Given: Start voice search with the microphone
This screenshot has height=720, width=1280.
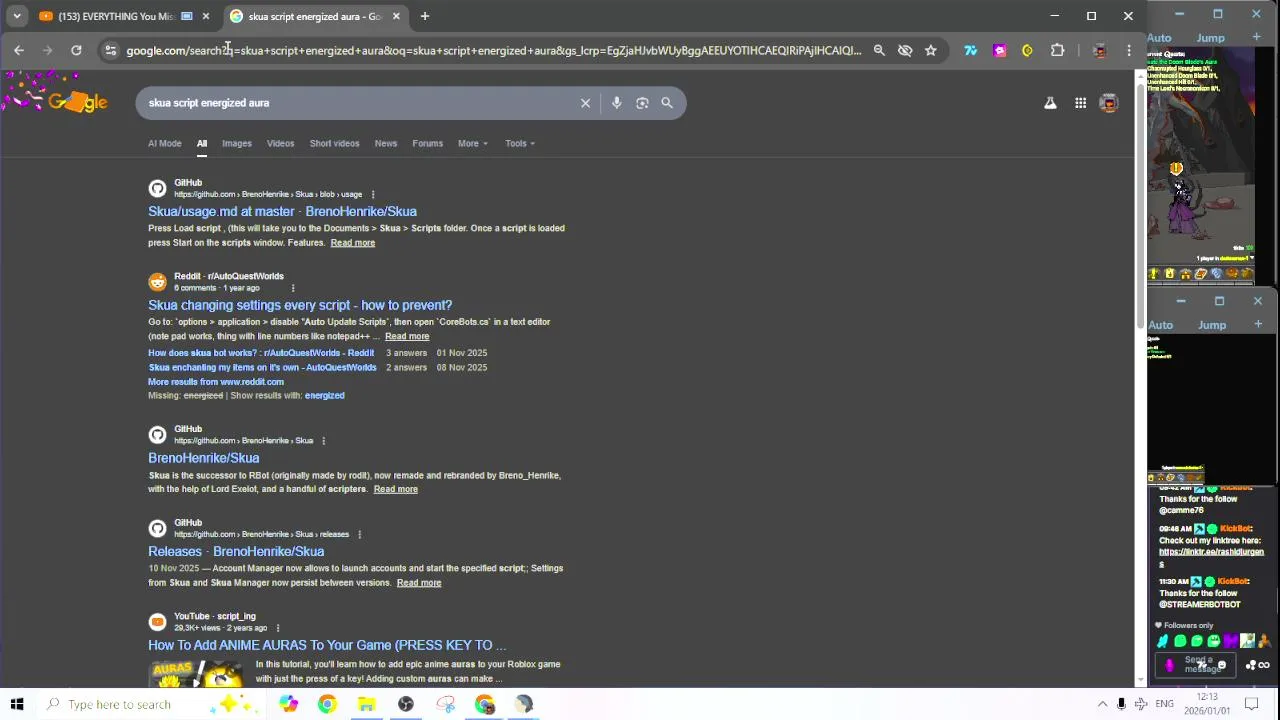Looking at the screenshot, I should click(616, 103).
